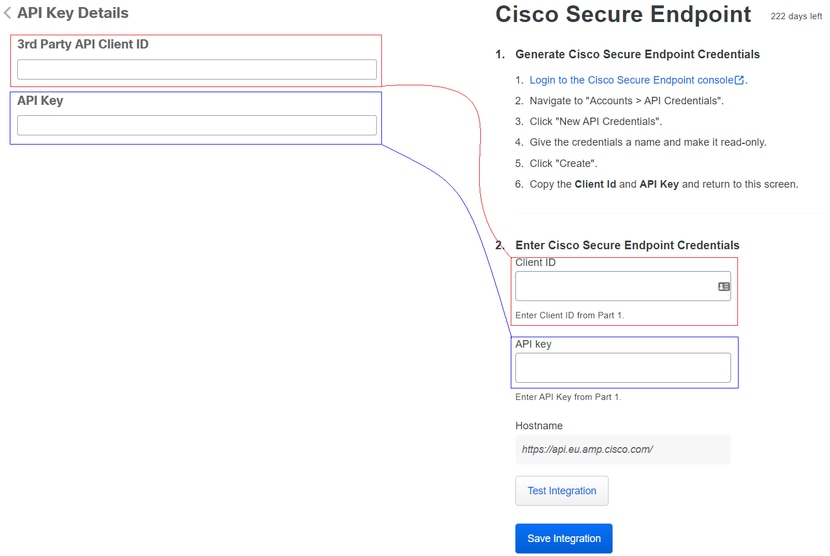830x556 pixels.
Task: Click the 'Enter Client ID from Part 1' hint
Action: point(570,315)
